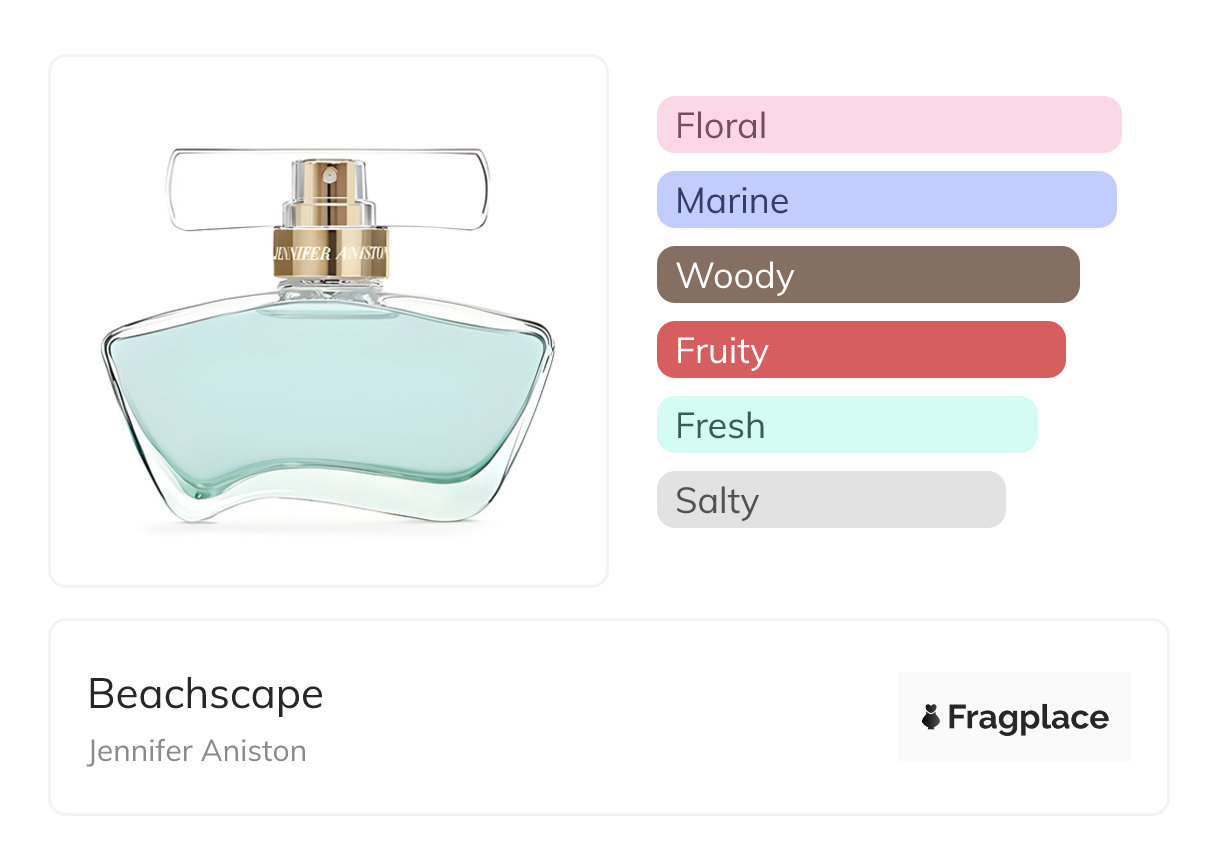The width and height of the screenshot is (1218, 864).
Task: Open the Jennifer Aniston brand link
Action: tap(197, 751)
